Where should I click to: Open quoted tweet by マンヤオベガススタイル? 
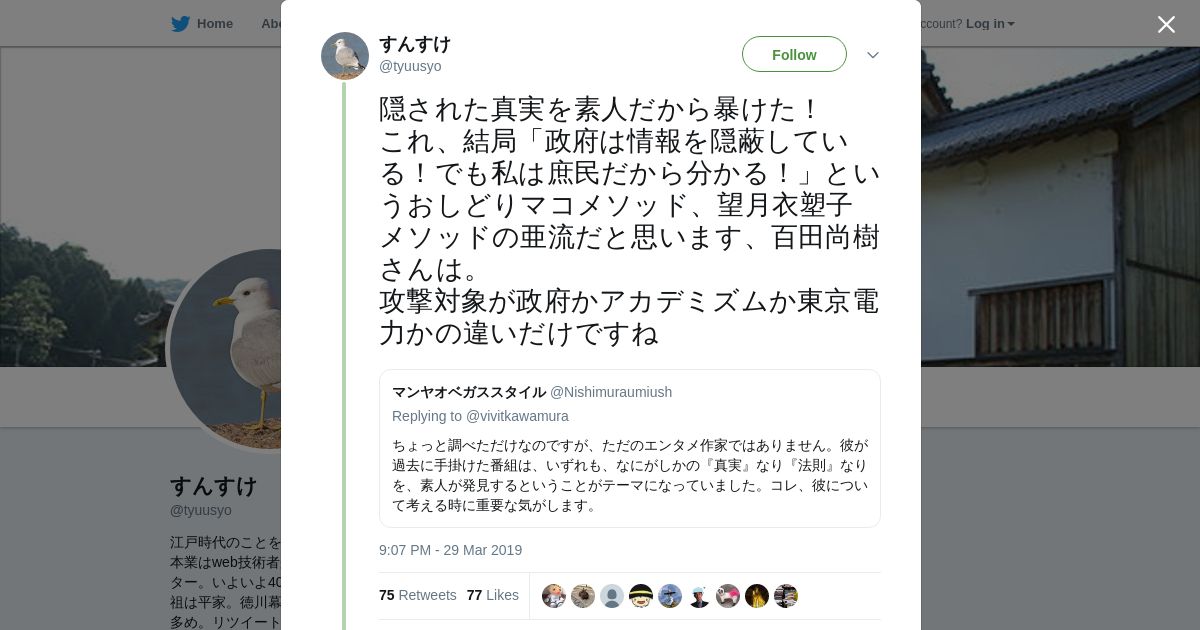630,448
